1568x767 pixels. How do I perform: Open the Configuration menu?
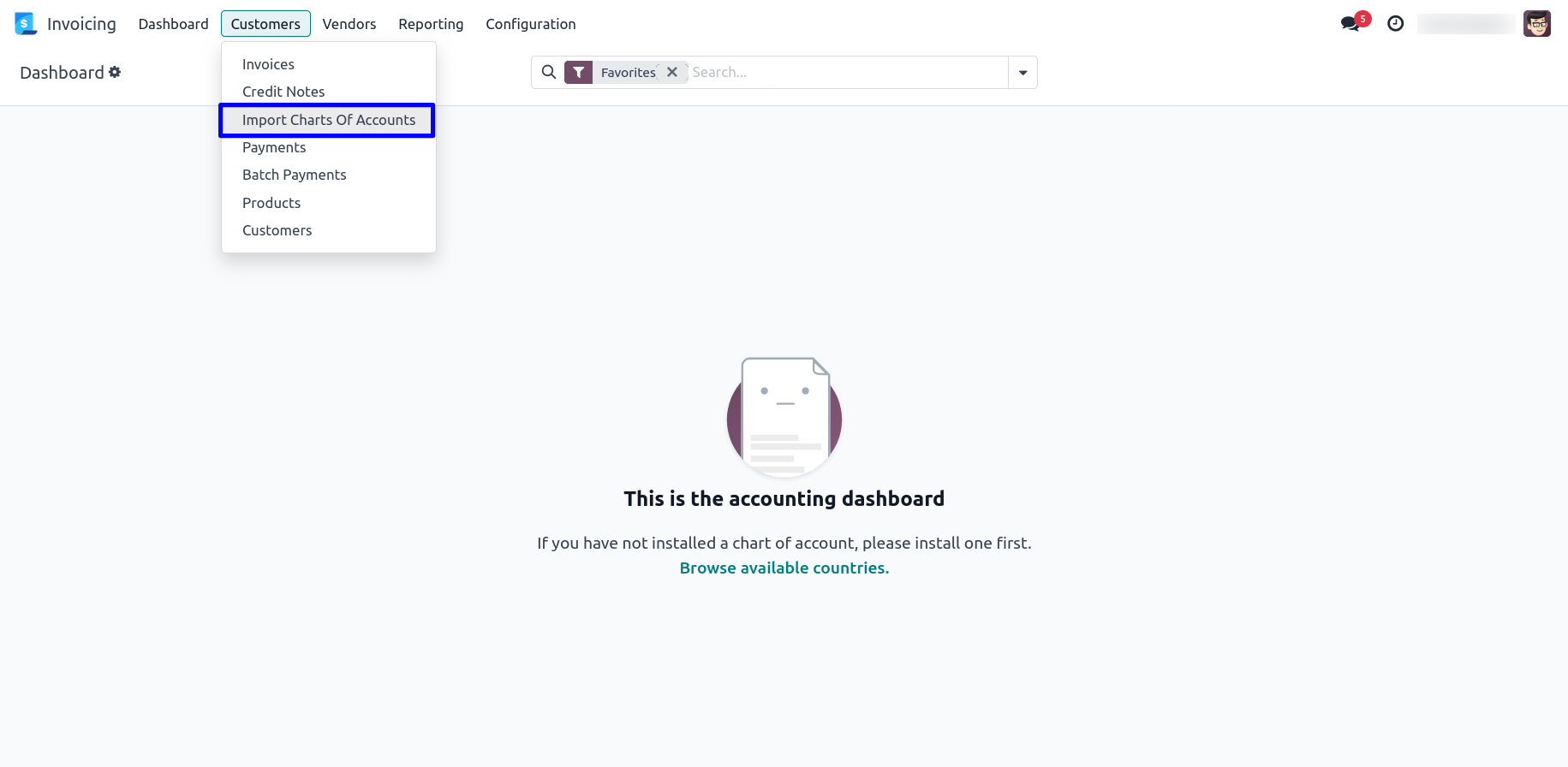tap(531, 24)
